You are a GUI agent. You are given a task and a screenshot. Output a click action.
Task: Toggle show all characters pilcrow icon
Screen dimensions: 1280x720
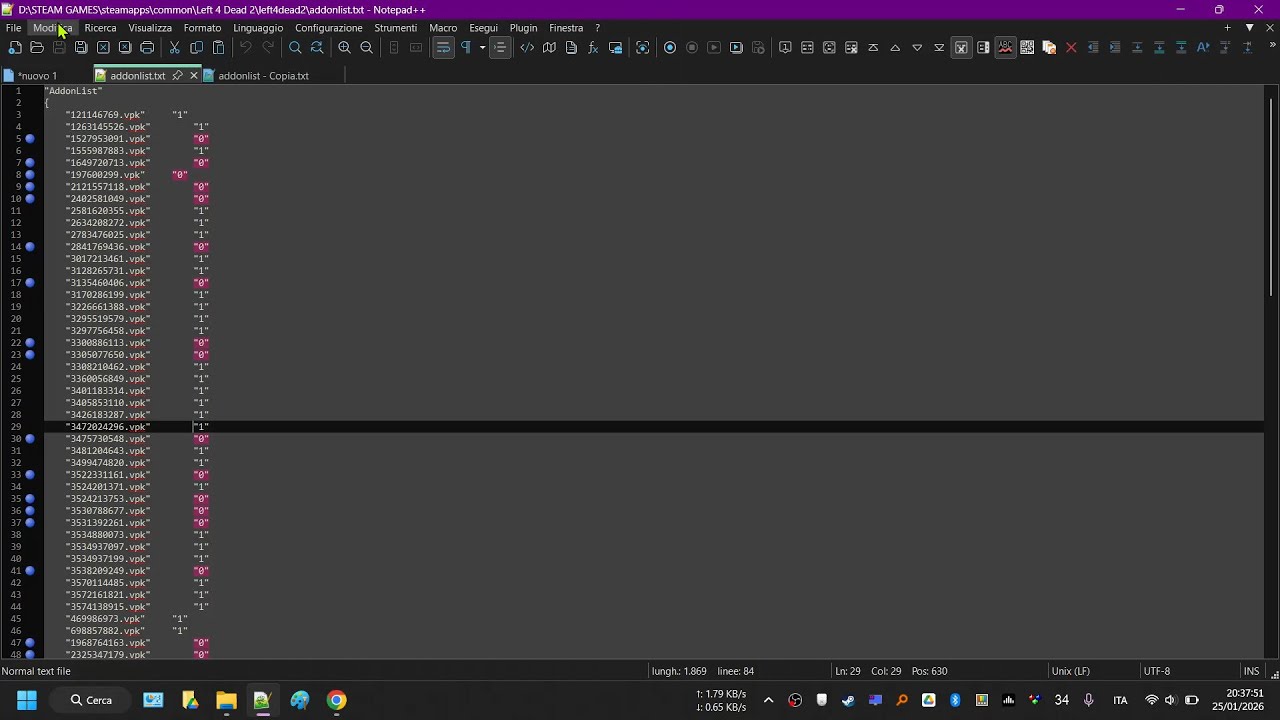coord(465,47)
